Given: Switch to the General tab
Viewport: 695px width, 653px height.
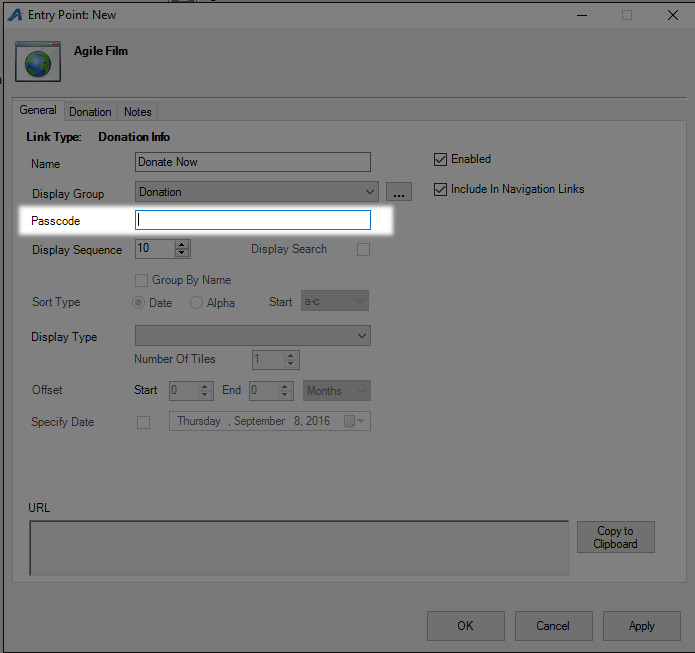Looking at the screenshot, I should click(x=38, y=110).
